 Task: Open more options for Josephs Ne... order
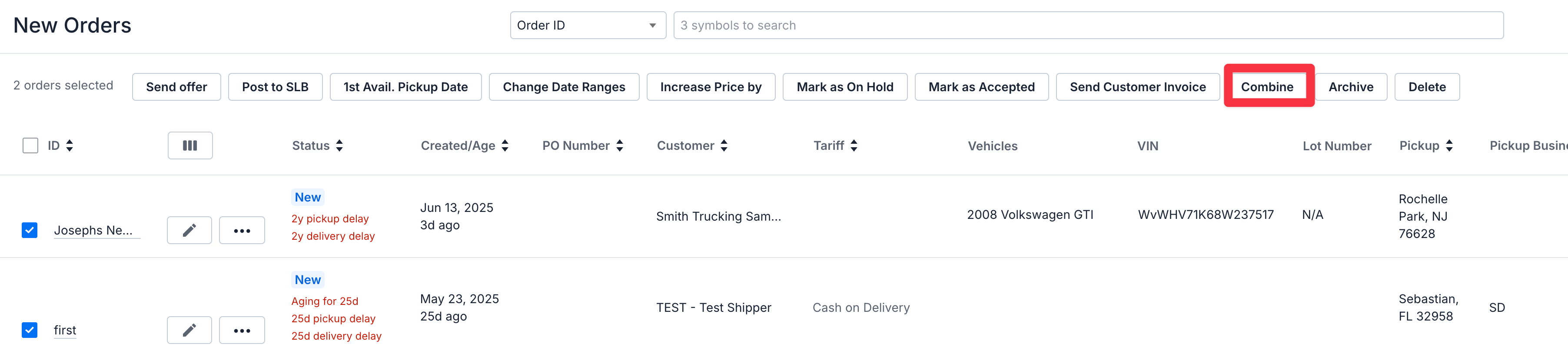pos(242,231)
